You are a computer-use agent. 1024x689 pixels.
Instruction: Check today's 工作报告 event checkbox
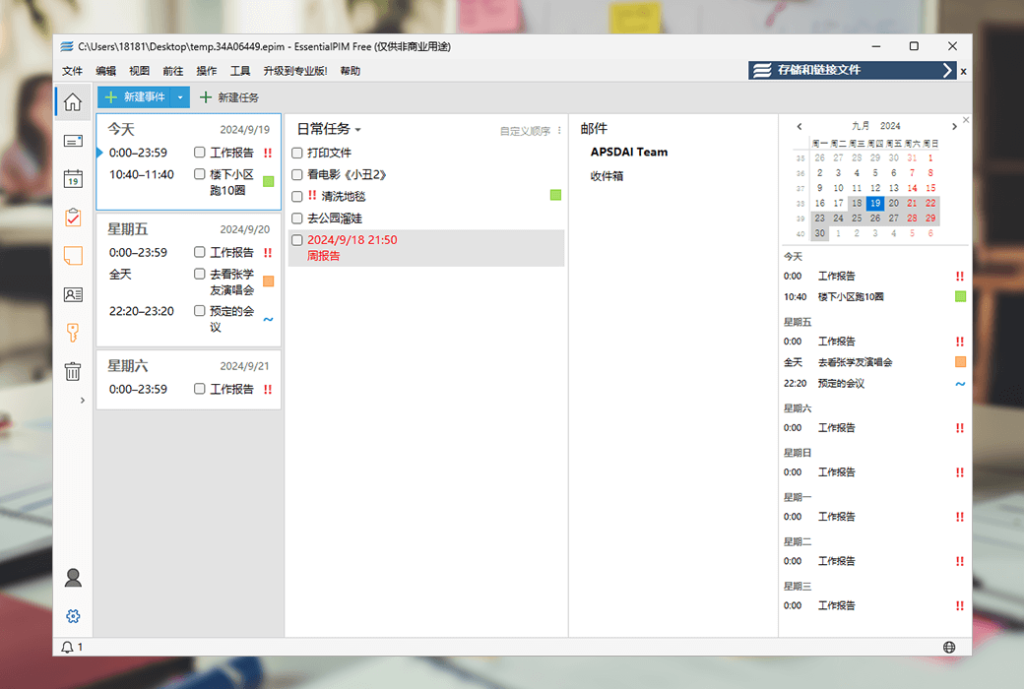click(x=199, y=152)
